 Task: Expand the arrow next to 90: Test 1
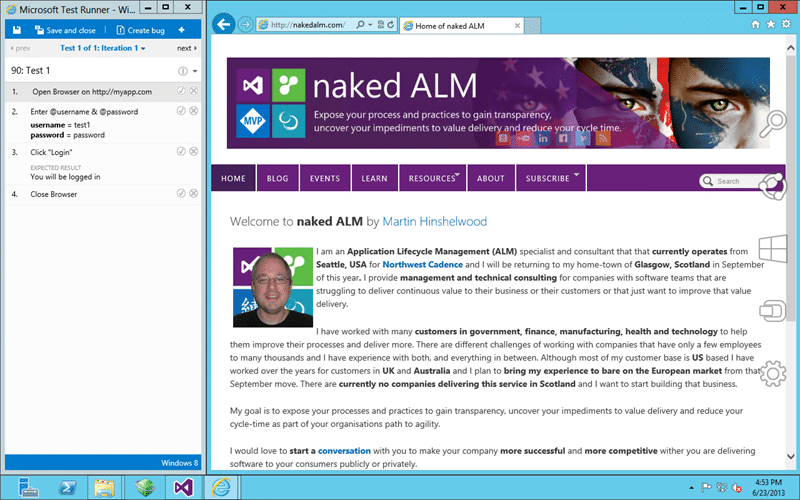point(195,71)
